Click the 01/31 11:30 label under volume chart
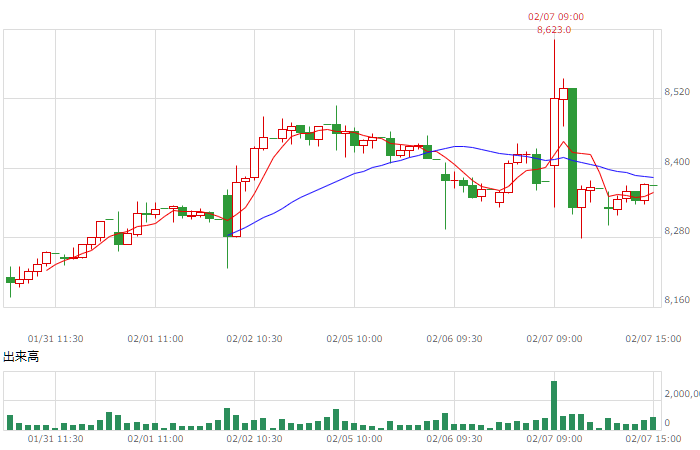The height and width of the screenshot is (450, 700). tap(55, 439)
